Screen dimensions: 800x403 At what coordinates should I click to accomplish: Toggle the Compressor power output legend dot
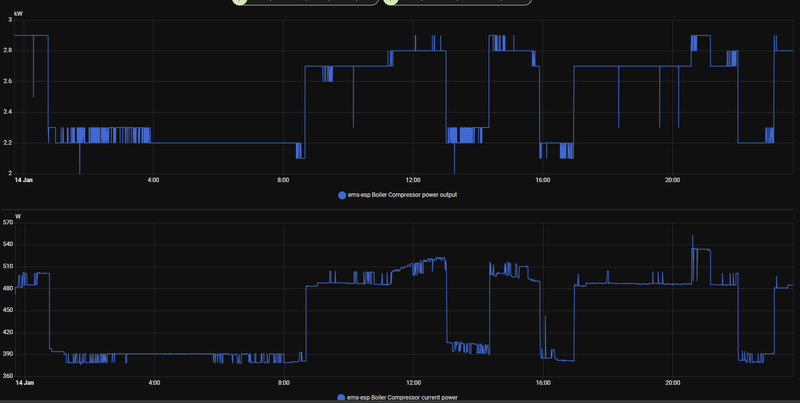click(342, 195)
